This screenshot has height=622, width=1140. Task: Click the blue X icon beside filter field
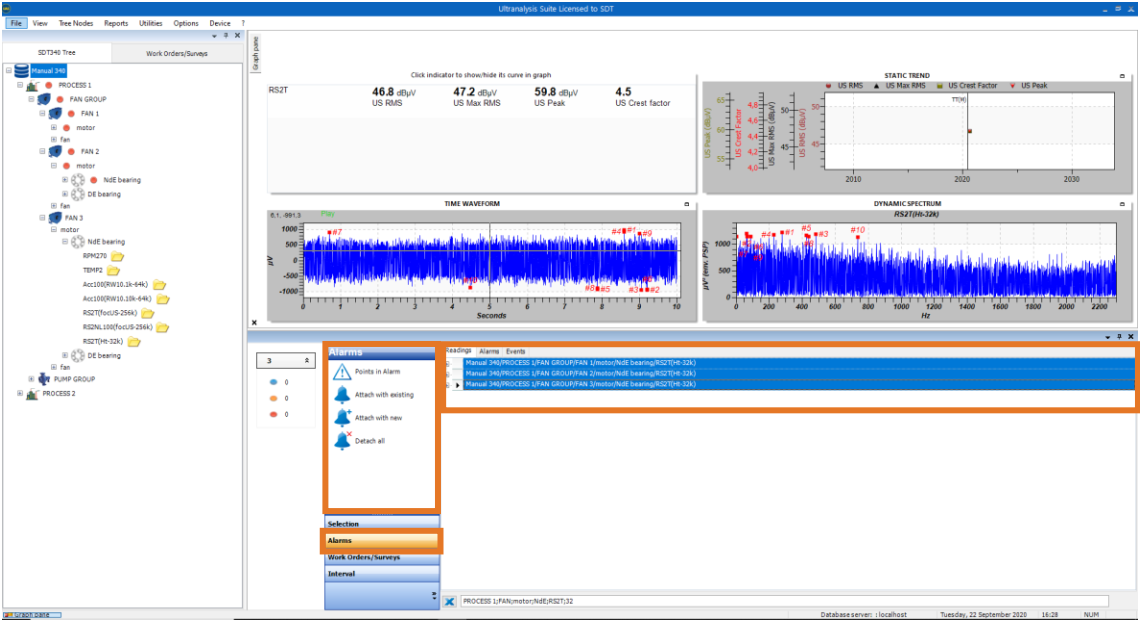pos(450,601)
